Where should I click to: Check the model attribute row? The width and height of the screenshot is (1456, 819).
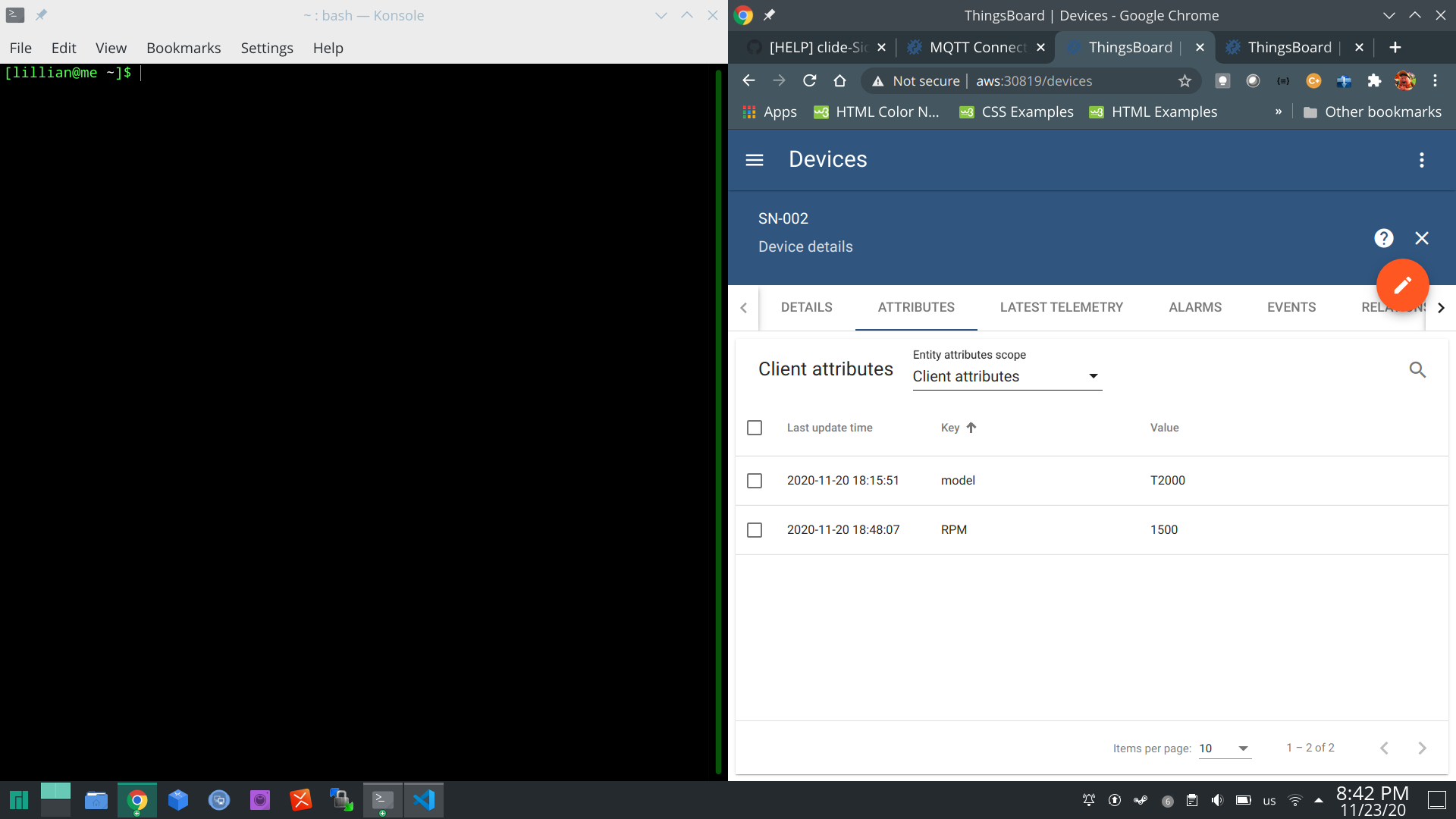755,481
